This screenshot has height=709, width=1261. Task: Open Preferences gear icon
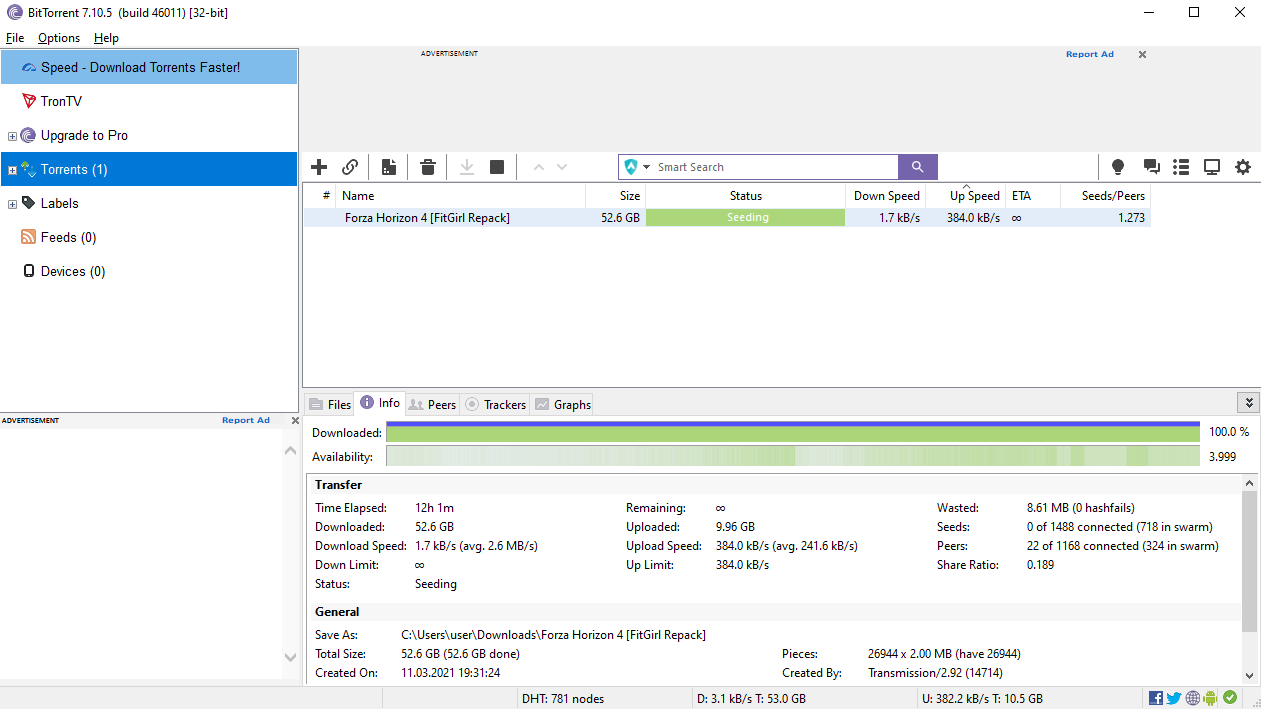[x=1243, y=167]
